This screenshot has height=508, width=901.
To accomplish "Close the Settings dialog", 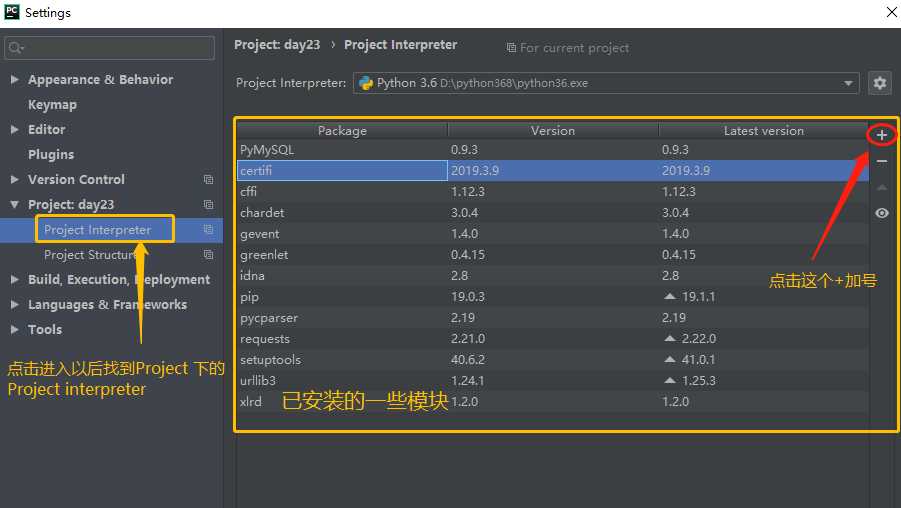I will click(891, 12).
